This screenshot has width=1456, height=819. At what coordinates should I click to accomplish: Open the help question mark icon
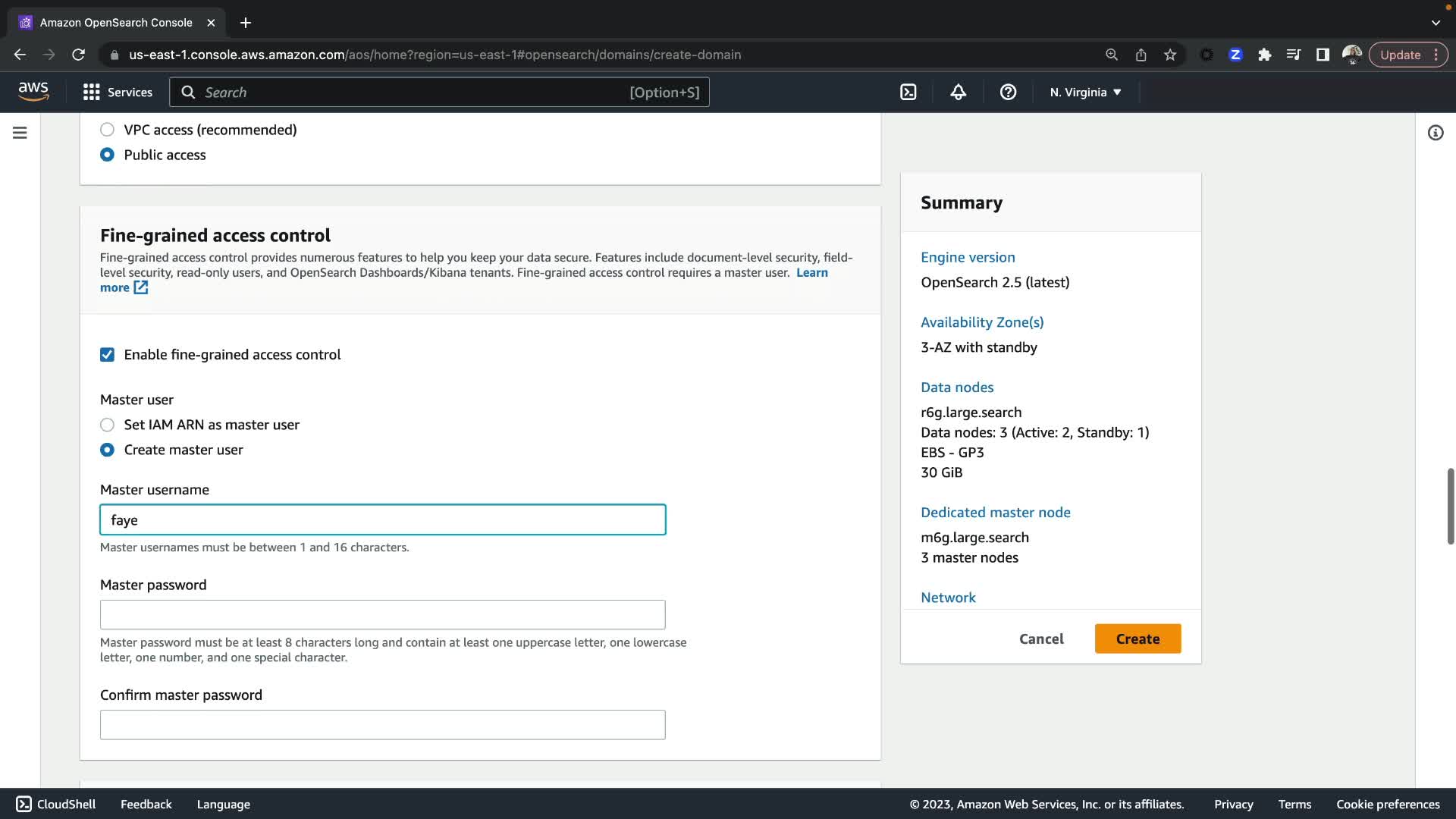[x=1008, y=93]
